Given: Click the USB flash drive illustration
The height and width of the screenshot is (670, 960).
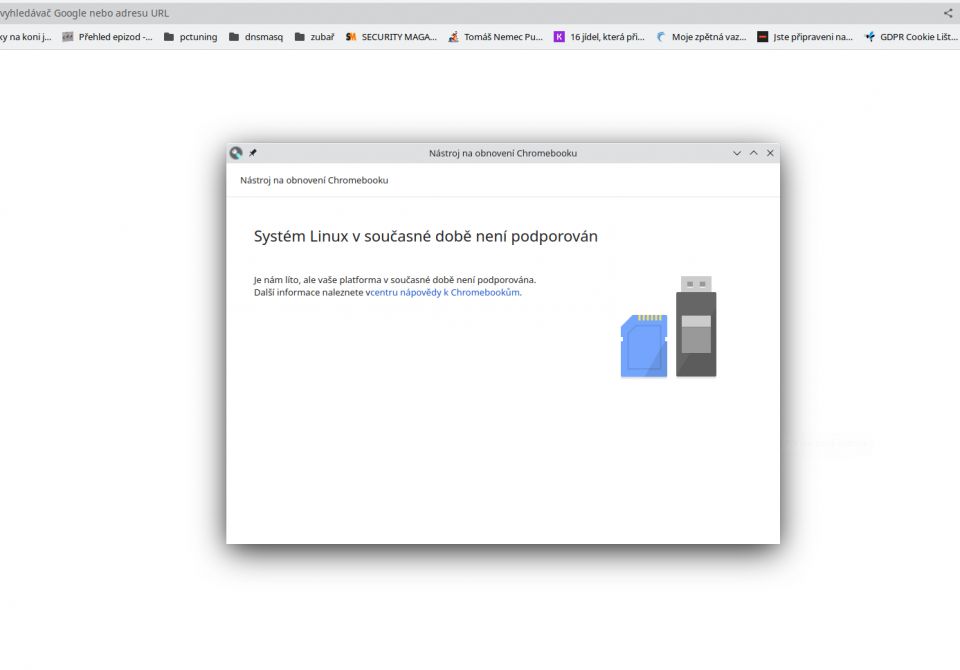Looking at the screenshot, I should click(x=696, y=326).
